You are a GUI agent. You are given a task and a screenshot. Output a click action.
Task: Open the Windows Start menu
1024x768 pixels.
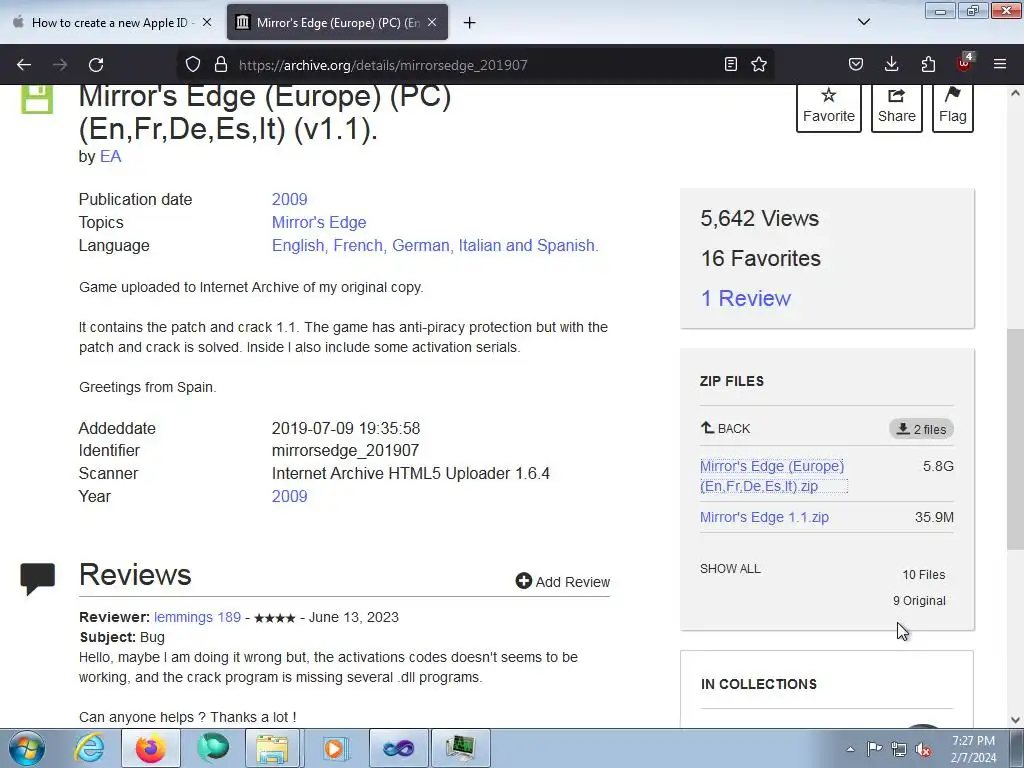[27, 748]
